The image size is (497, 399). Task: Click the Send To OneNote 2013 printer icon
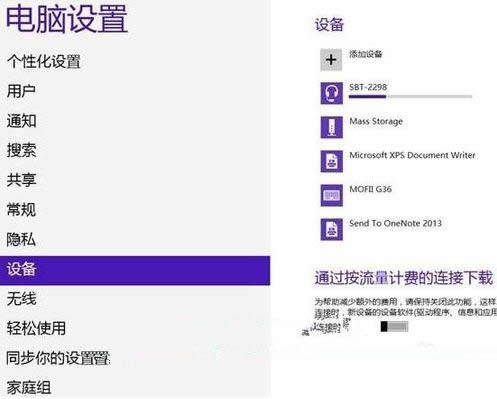(331, 229)
